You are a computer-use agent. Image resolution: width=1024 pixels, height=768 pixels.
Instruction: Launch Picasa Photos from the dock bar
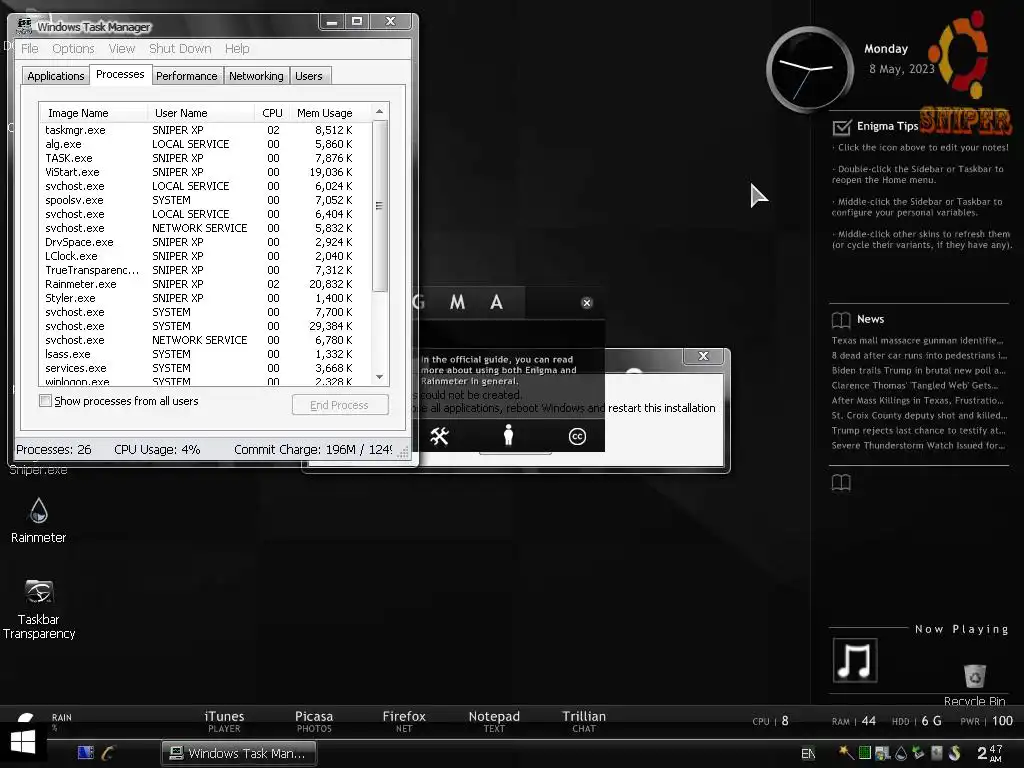pos(314,722)
